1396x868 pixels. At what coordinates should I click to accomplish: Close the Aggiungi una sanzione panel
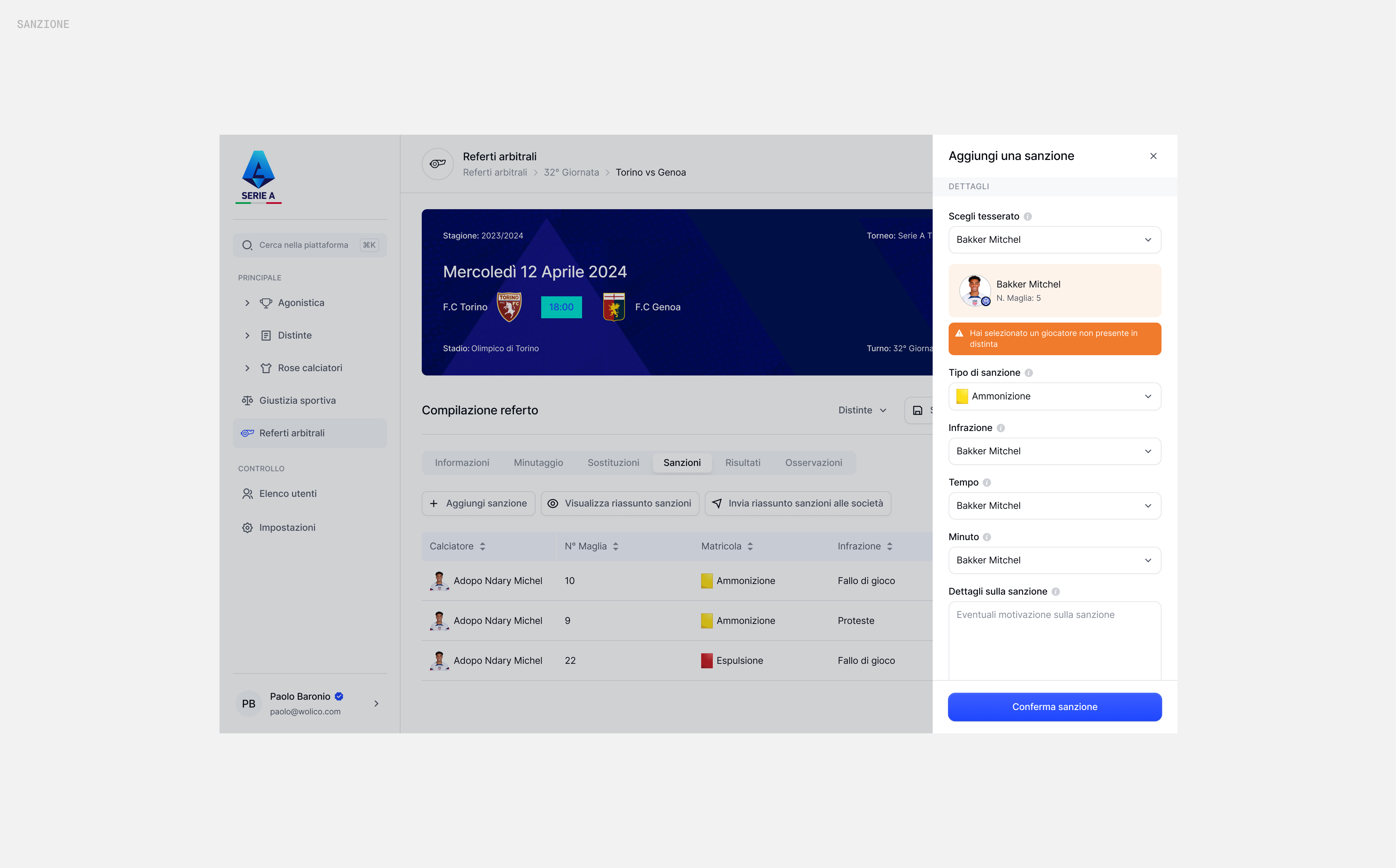(1153, 156)
